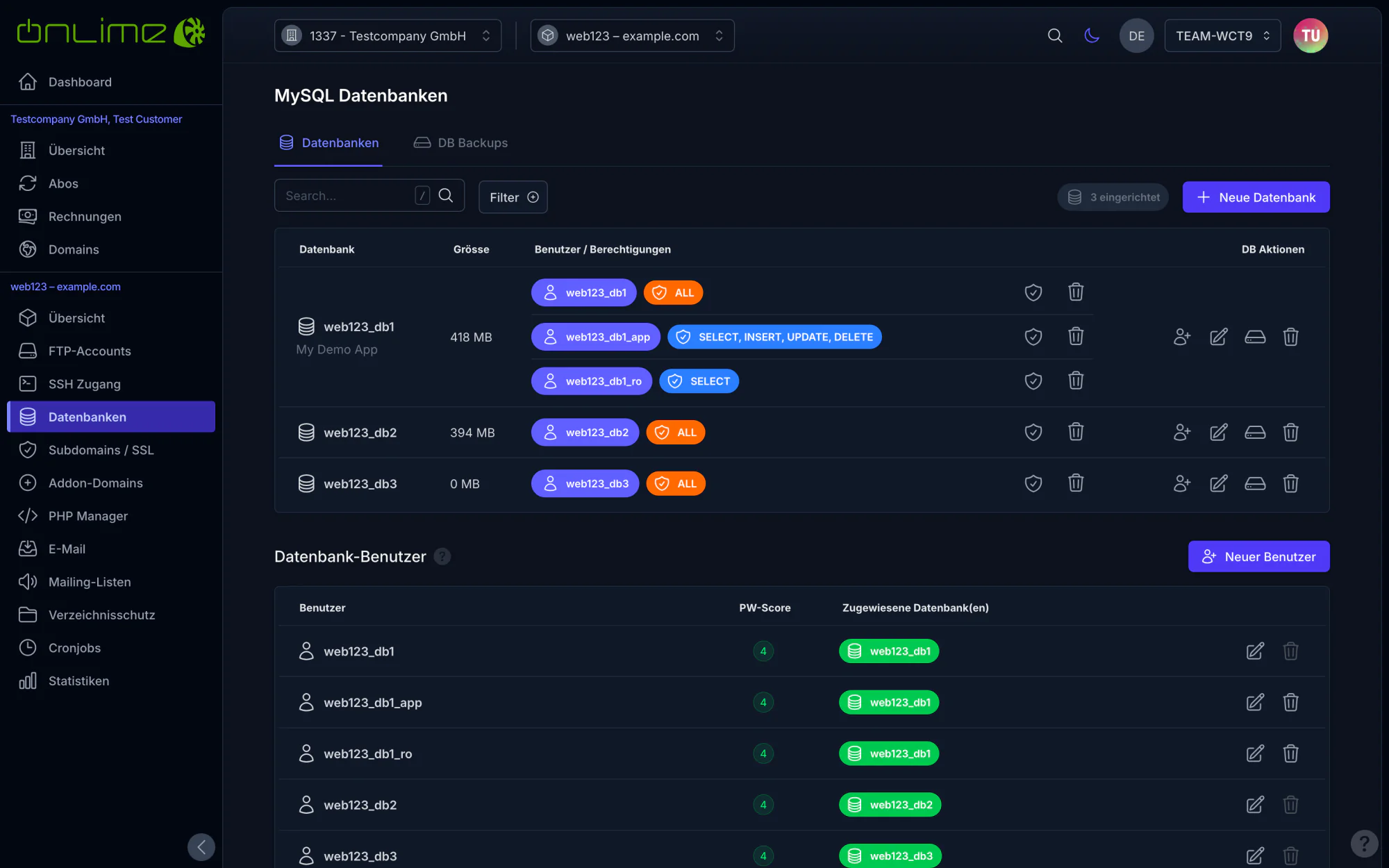Screen dimensions: 1389x868
Task: Click the Testcompany GmbH, Test Customer link
Action: click(96, 119)
